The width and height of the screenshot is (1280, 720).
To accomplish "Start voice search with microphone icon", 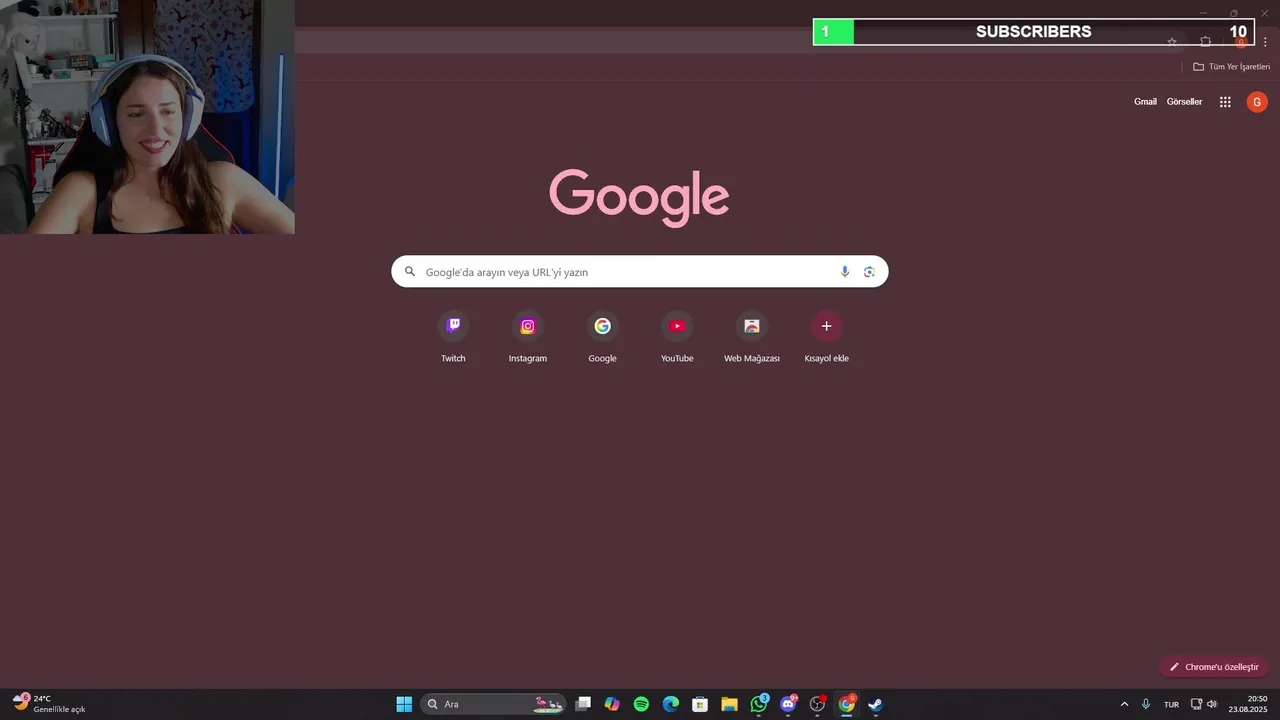I will coord(845,272).
